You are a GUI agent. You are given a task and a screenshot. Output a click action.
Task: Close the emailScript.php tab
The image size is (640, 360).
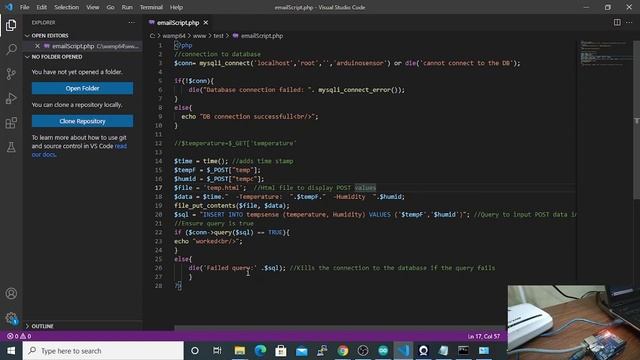[206, 22]
